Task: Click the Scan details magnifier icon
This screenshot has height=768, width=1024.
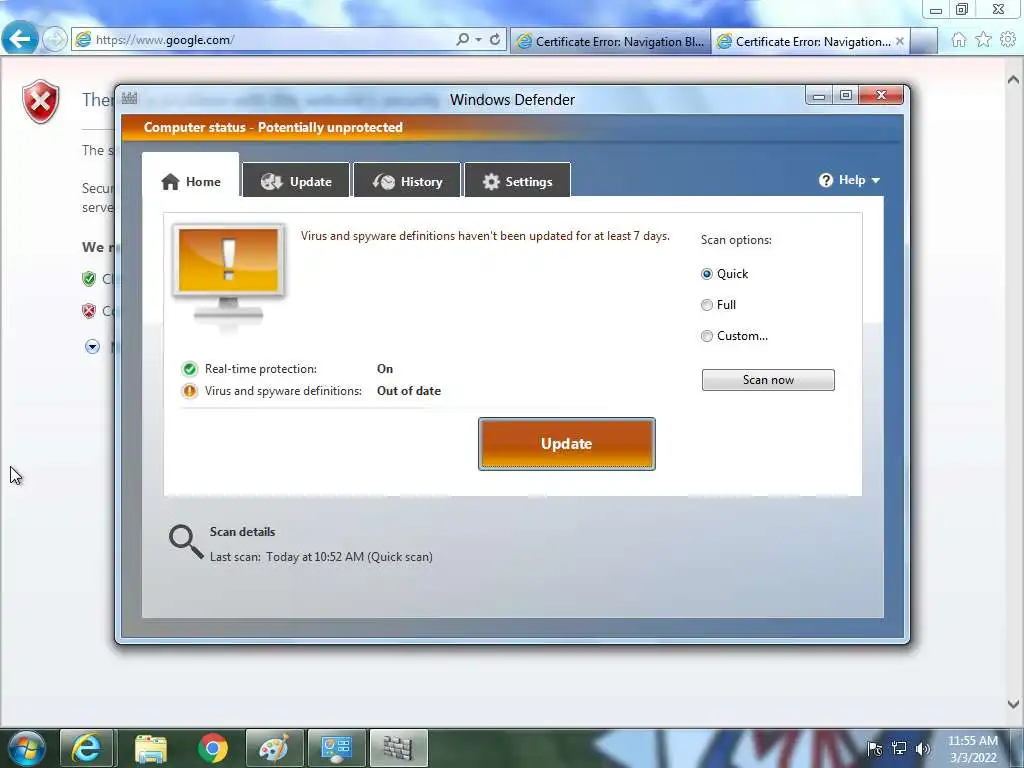Action: point(186,542)
